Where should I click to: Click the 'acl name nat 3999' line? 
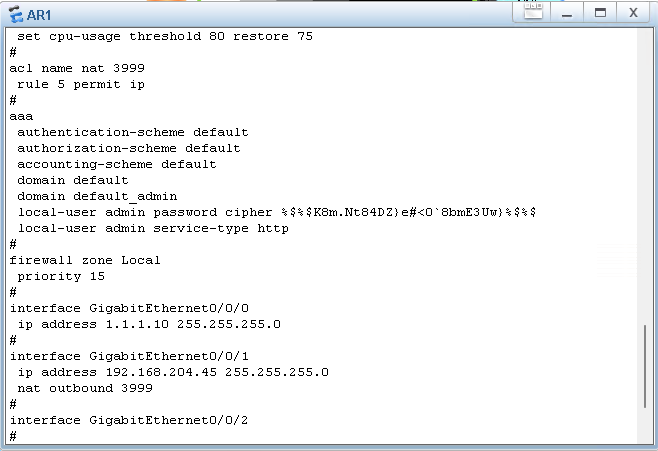[x=77, y=68]
